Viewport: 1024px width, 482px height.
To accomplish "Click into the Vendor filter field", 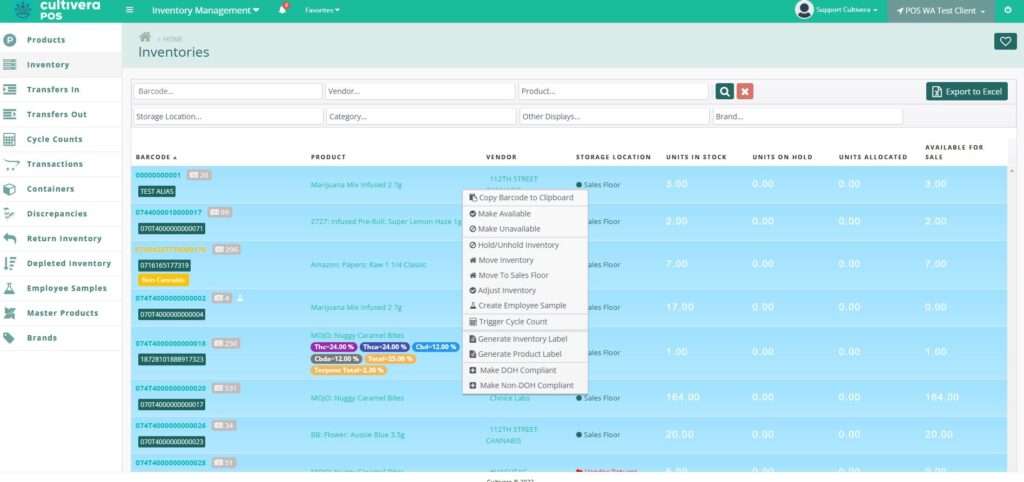I will [420, 91].
